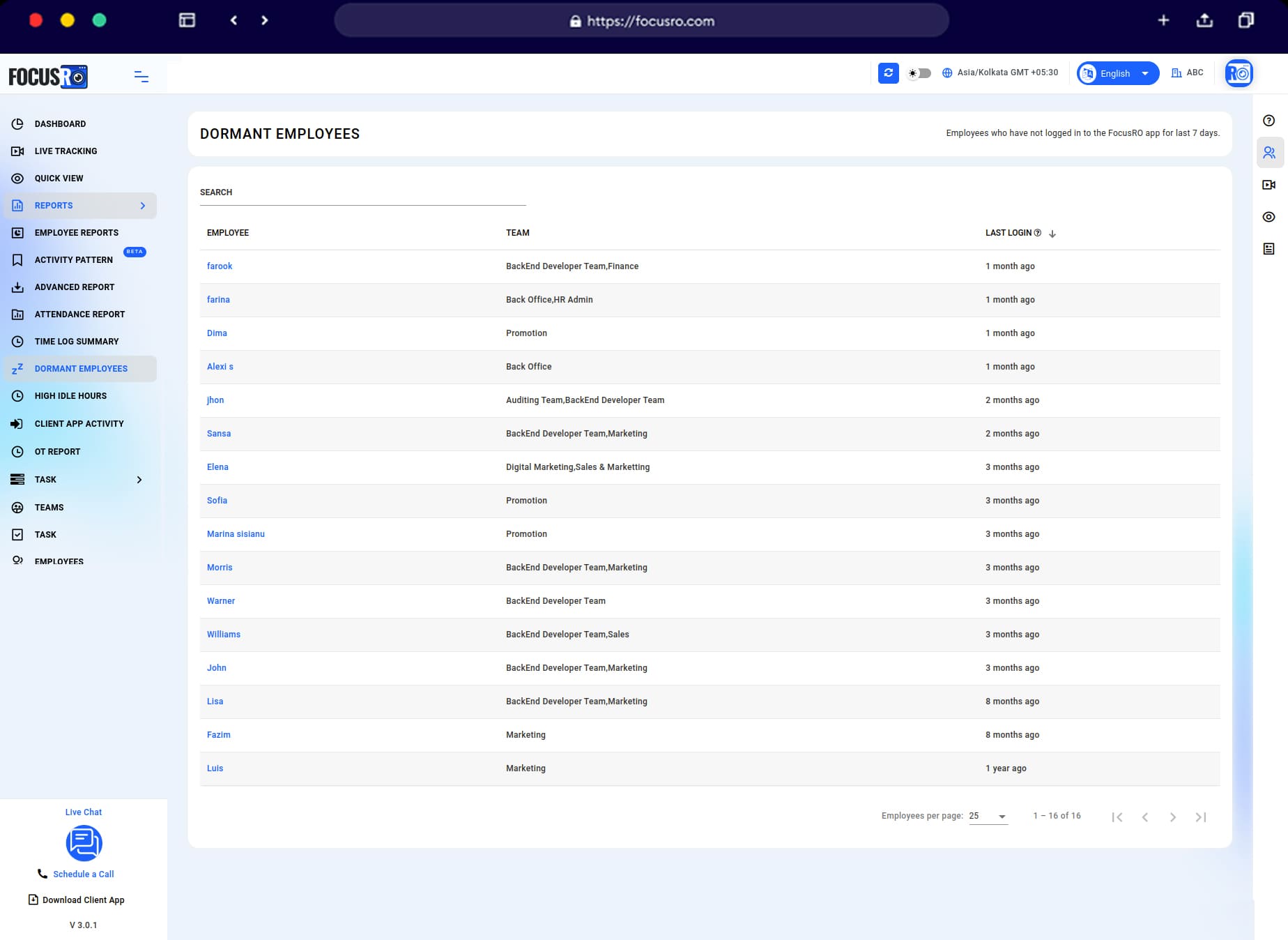
Task: Toggle dark mode switch
Action: click(919, 73)
